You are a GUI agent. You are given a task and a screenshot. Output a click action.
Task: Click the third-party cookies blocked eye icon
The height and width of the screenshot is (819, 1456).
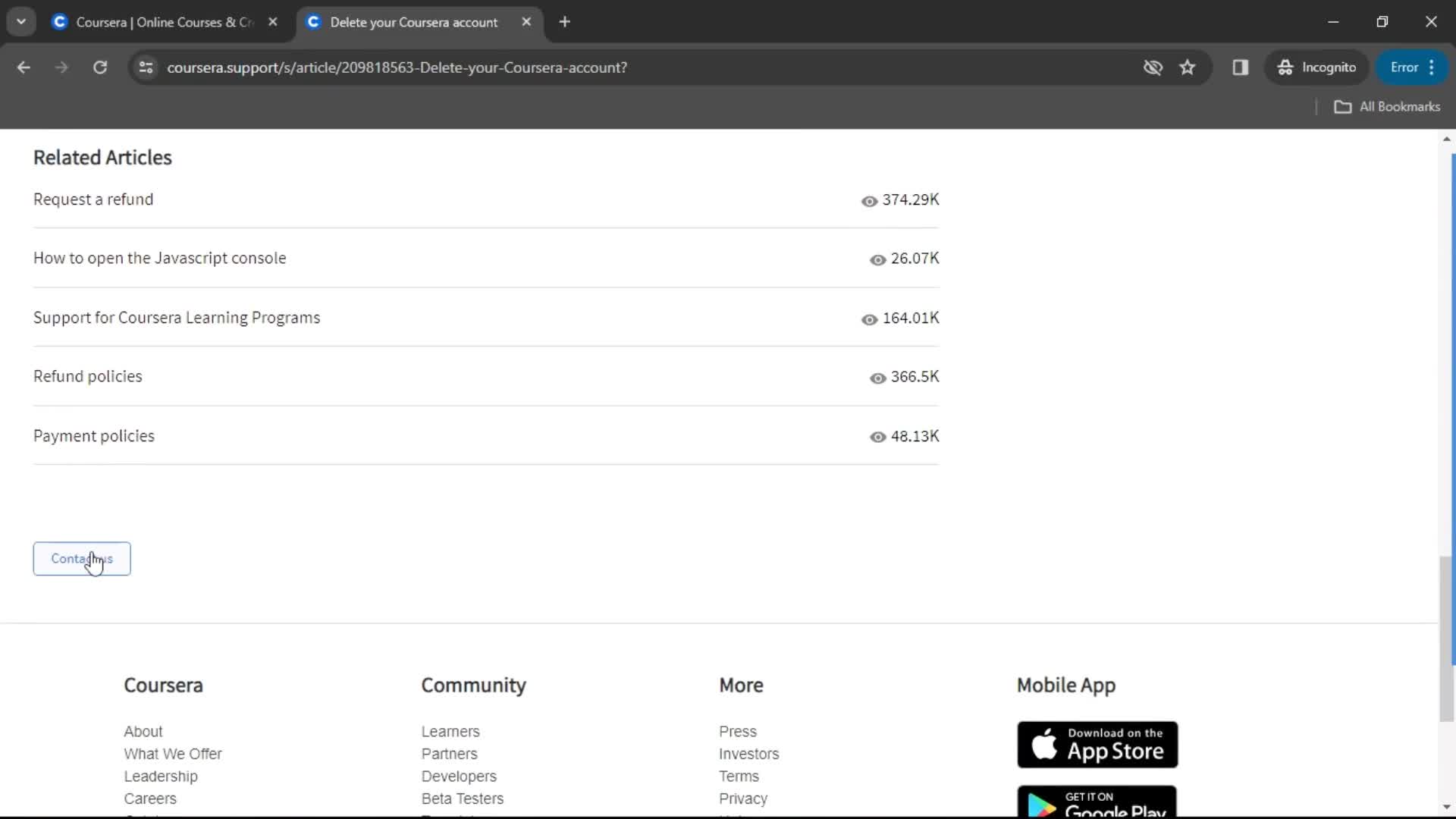point(1153,67)
